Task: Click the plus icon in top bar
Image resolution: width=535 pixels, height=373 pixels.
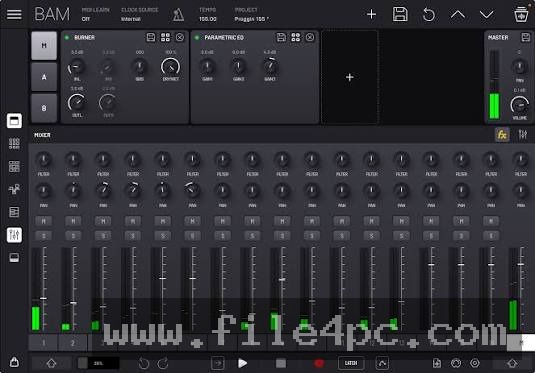Action: 371,14
